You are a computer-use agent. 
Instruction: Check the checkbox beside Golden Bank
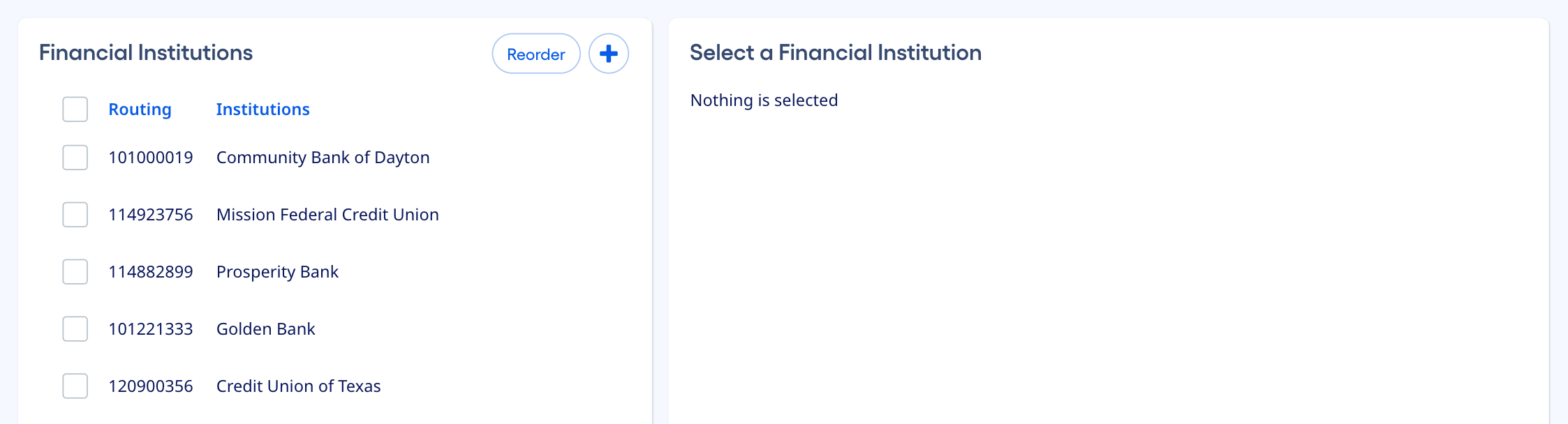75,329
